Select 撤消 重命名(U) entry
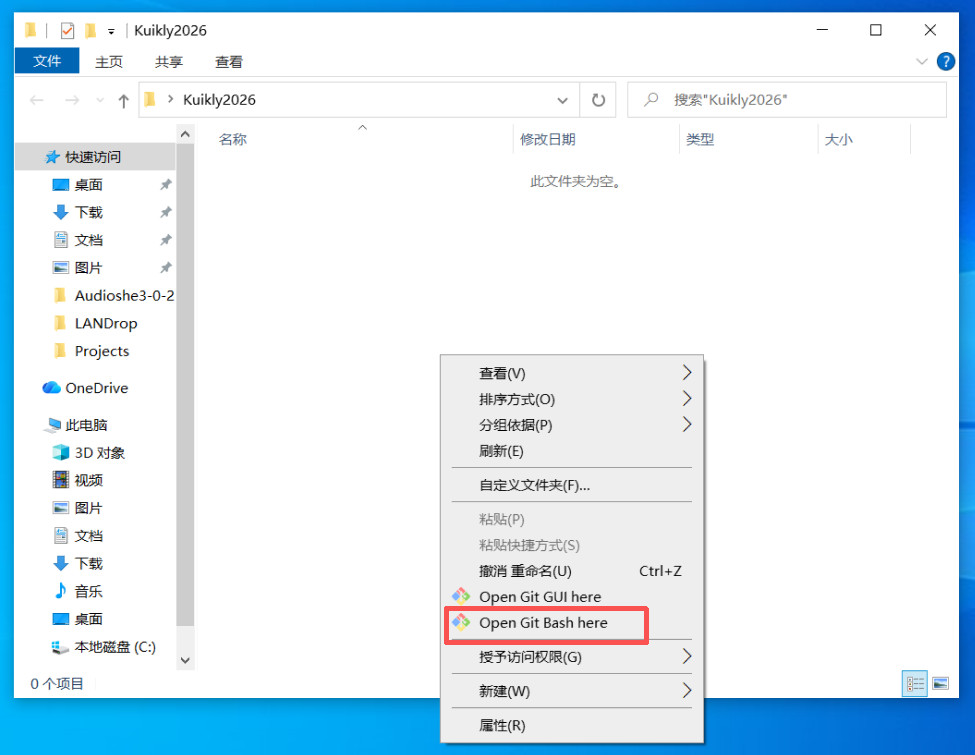This screenshot has width=975, height=755. click(x=571, y=571)
